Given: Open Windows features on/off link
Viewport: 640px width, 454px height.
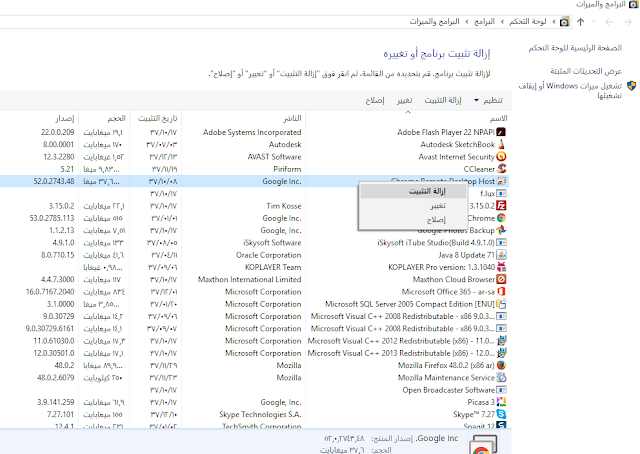Looking at the screenshot, I should (x=570, y=90).
